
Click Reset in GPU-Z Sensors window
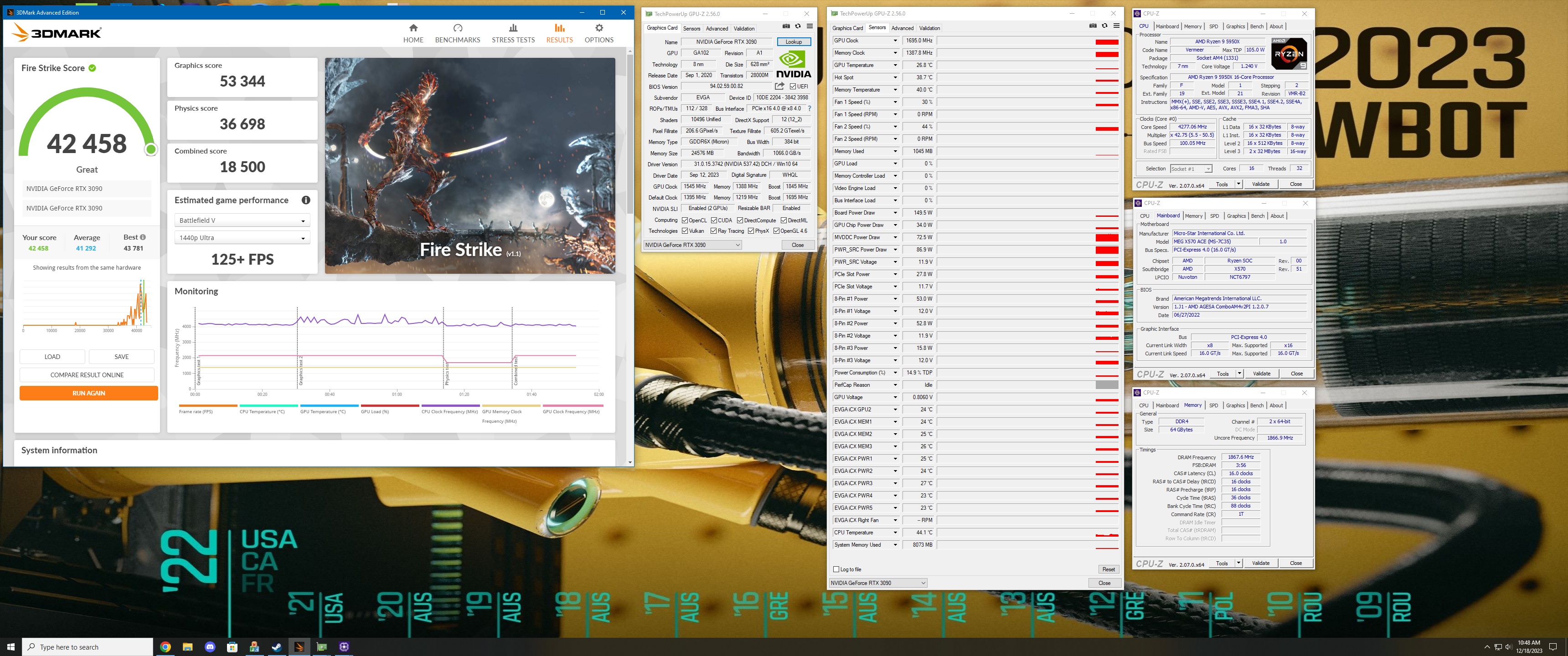pyautogui.click(x=1109, y=569)
